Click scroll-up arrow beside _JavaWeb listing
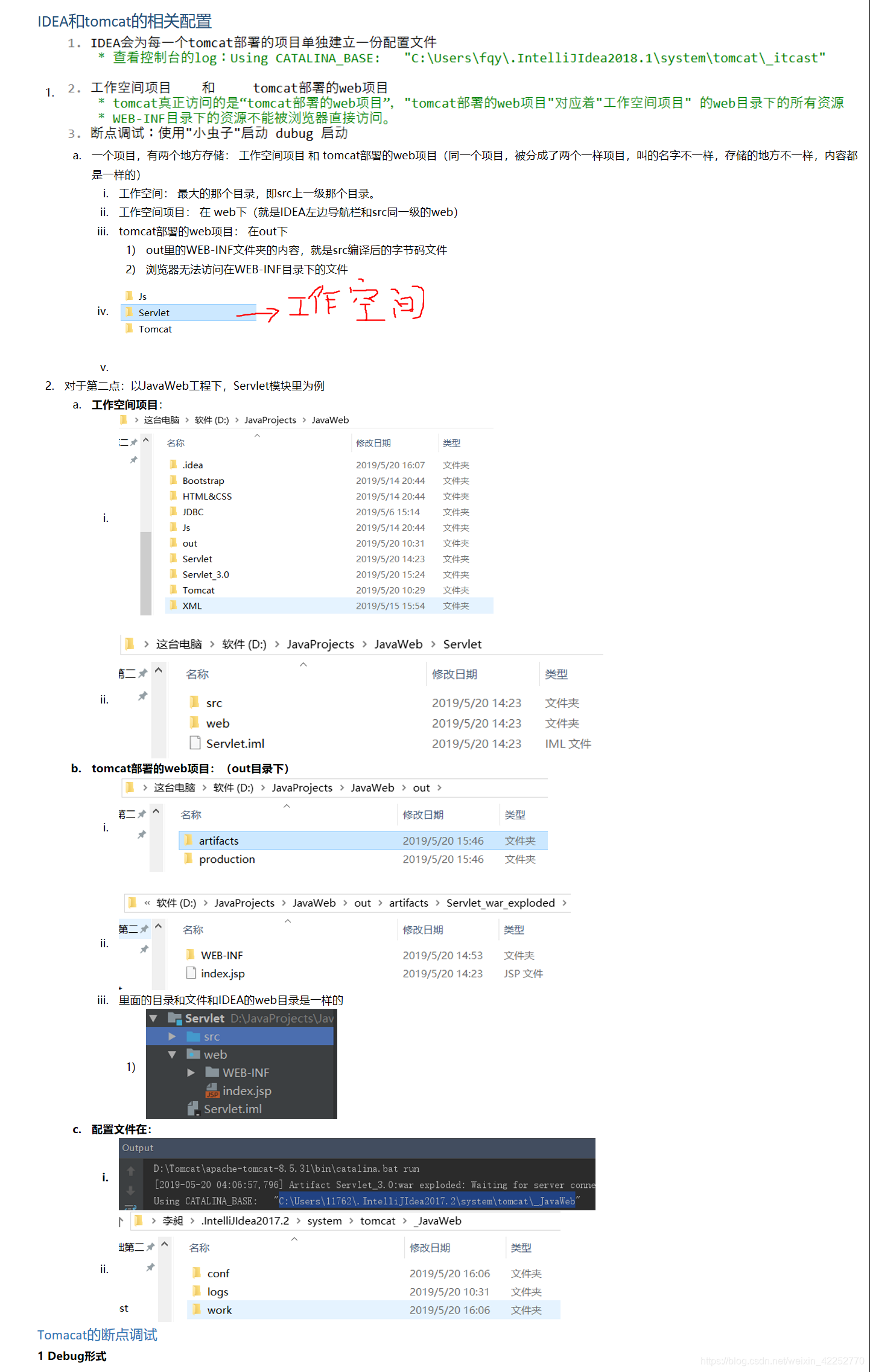The width and height of the screenshot is (870, 1372). pyautogui.click(x=164, y=1245)
